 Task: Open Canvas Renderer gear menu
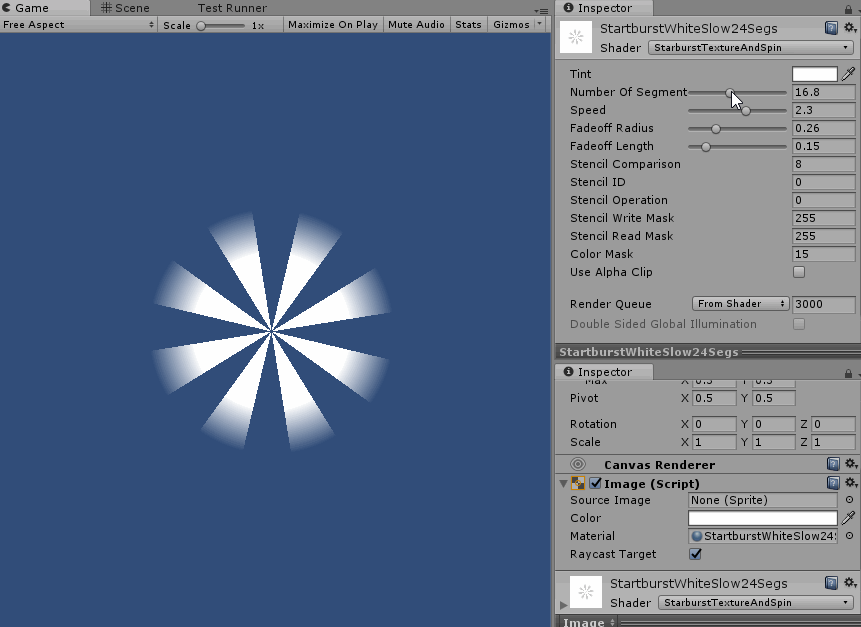point(851,464)
